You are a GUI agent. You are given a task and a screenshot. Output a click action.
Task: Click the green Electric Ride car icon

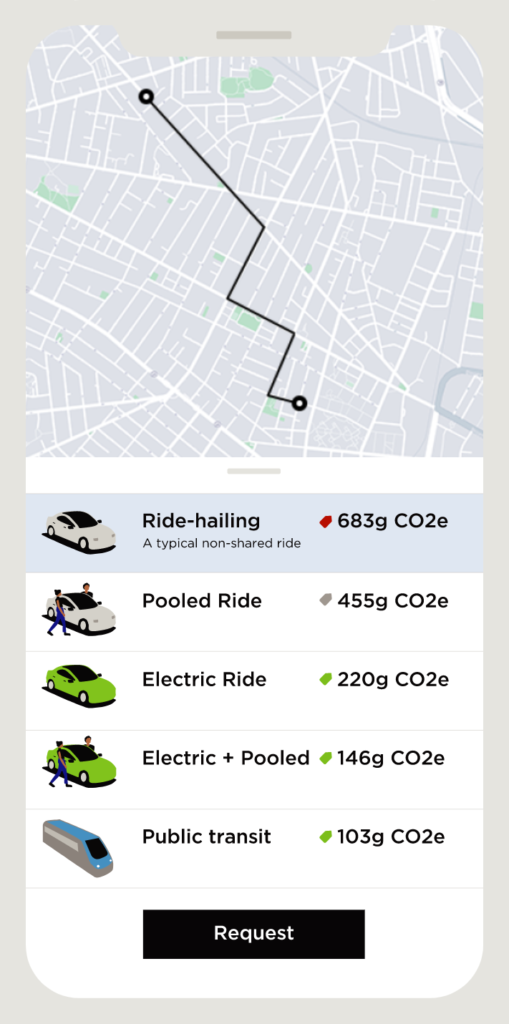(80, 686)
